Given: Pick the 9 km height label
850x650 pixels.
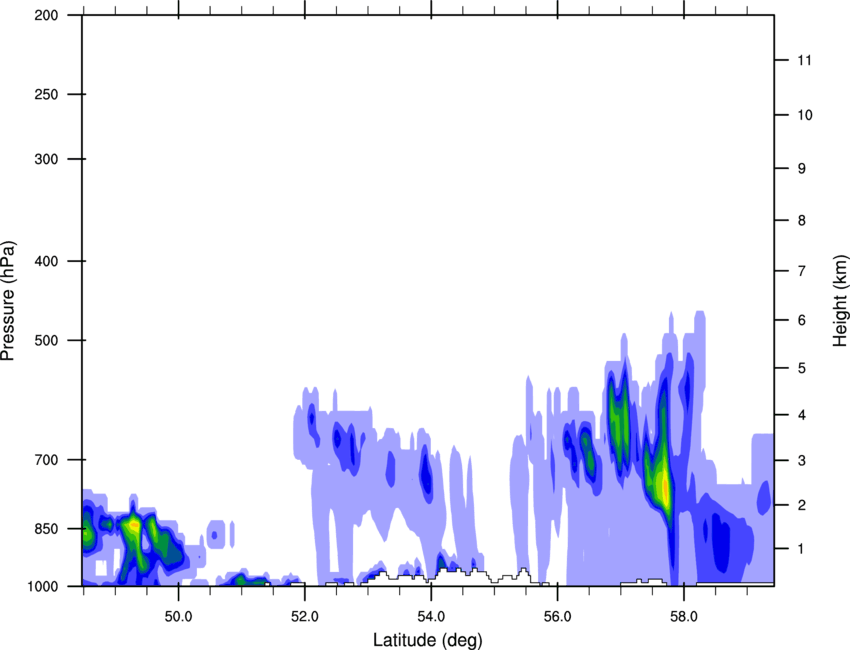Looking at the screenshot, I should 802,169.
